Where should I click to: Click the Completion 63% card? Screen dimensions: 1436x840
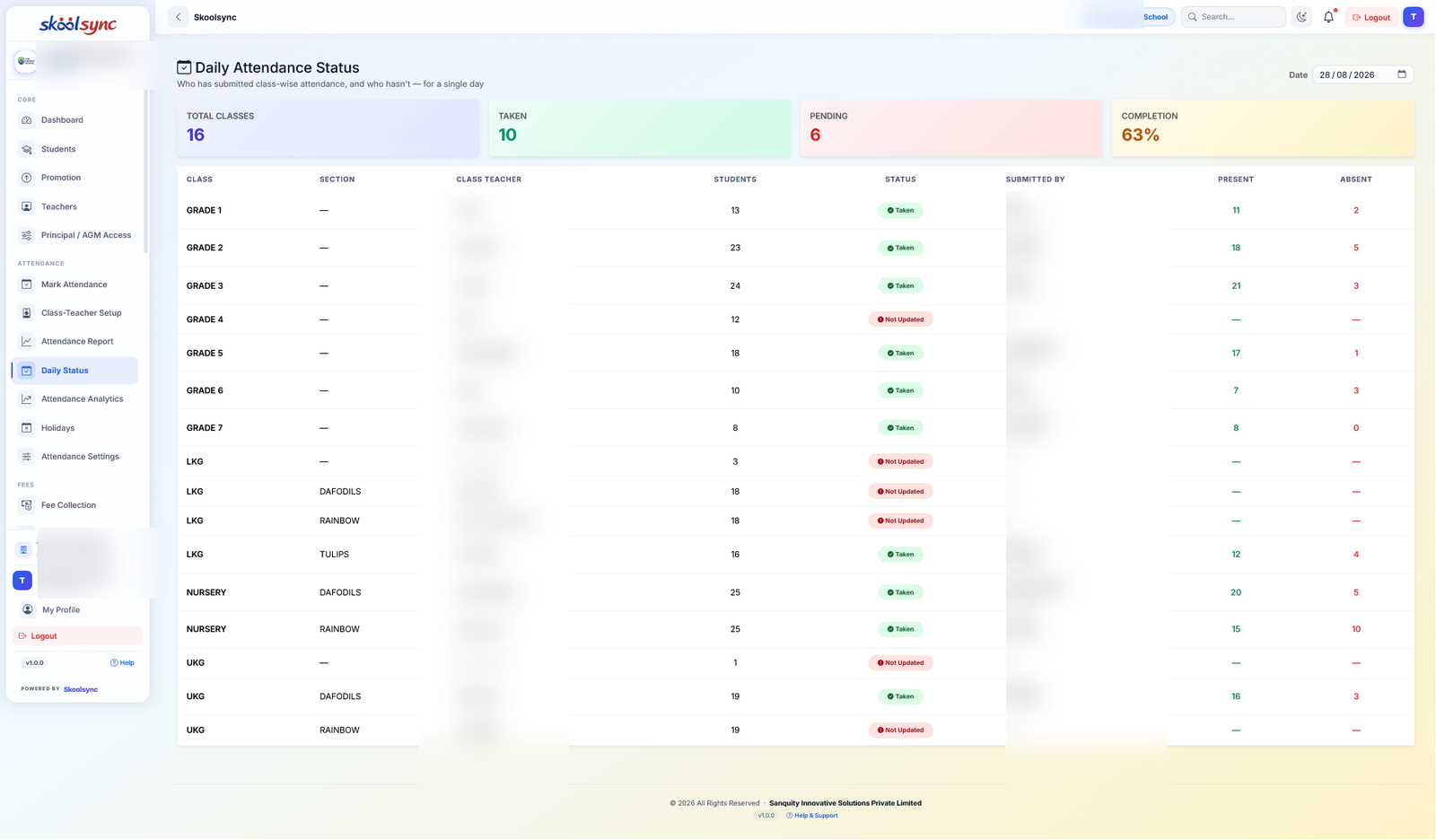[x=1263, y=128]
